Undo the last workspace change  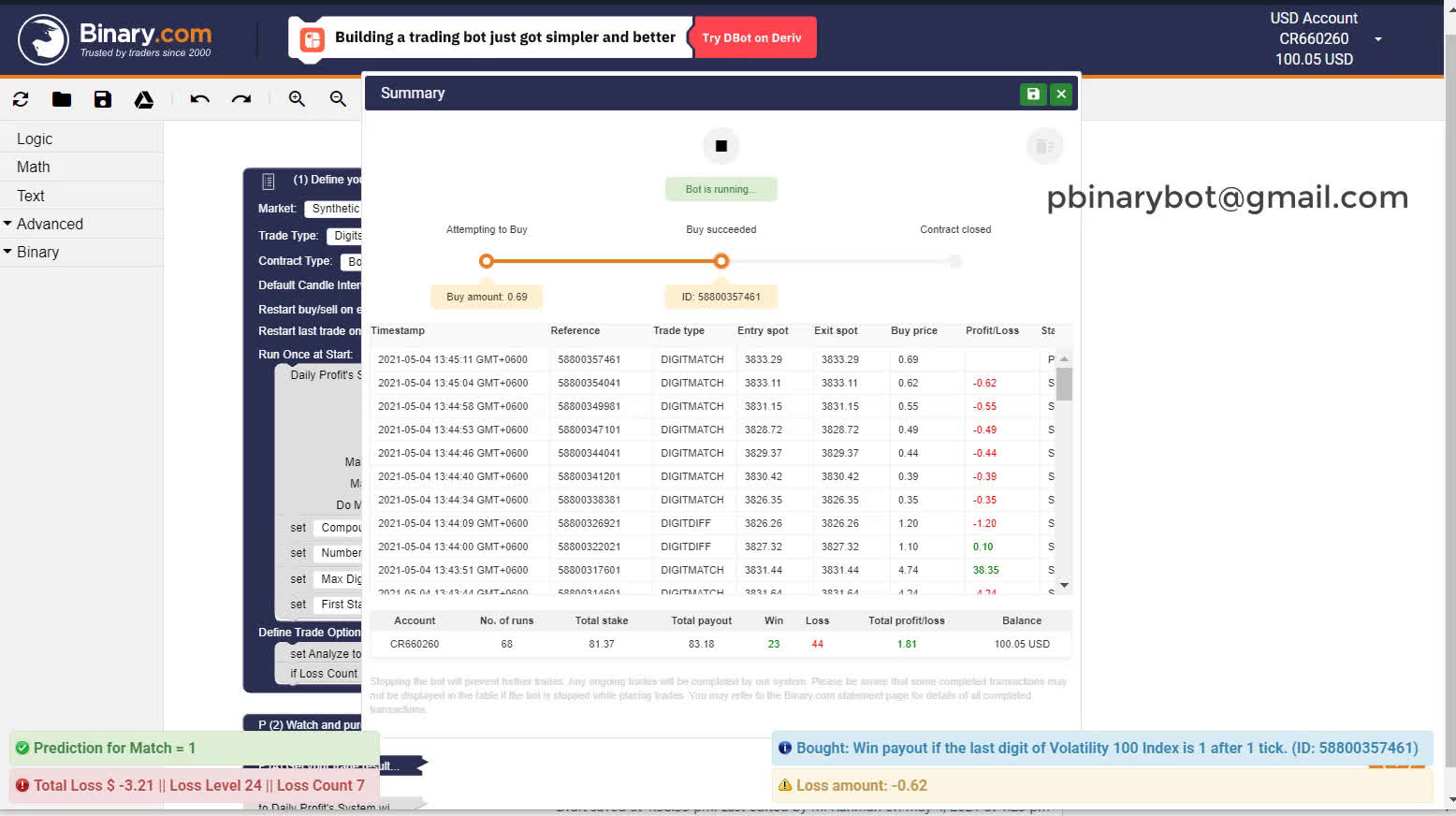click(199, 99)
